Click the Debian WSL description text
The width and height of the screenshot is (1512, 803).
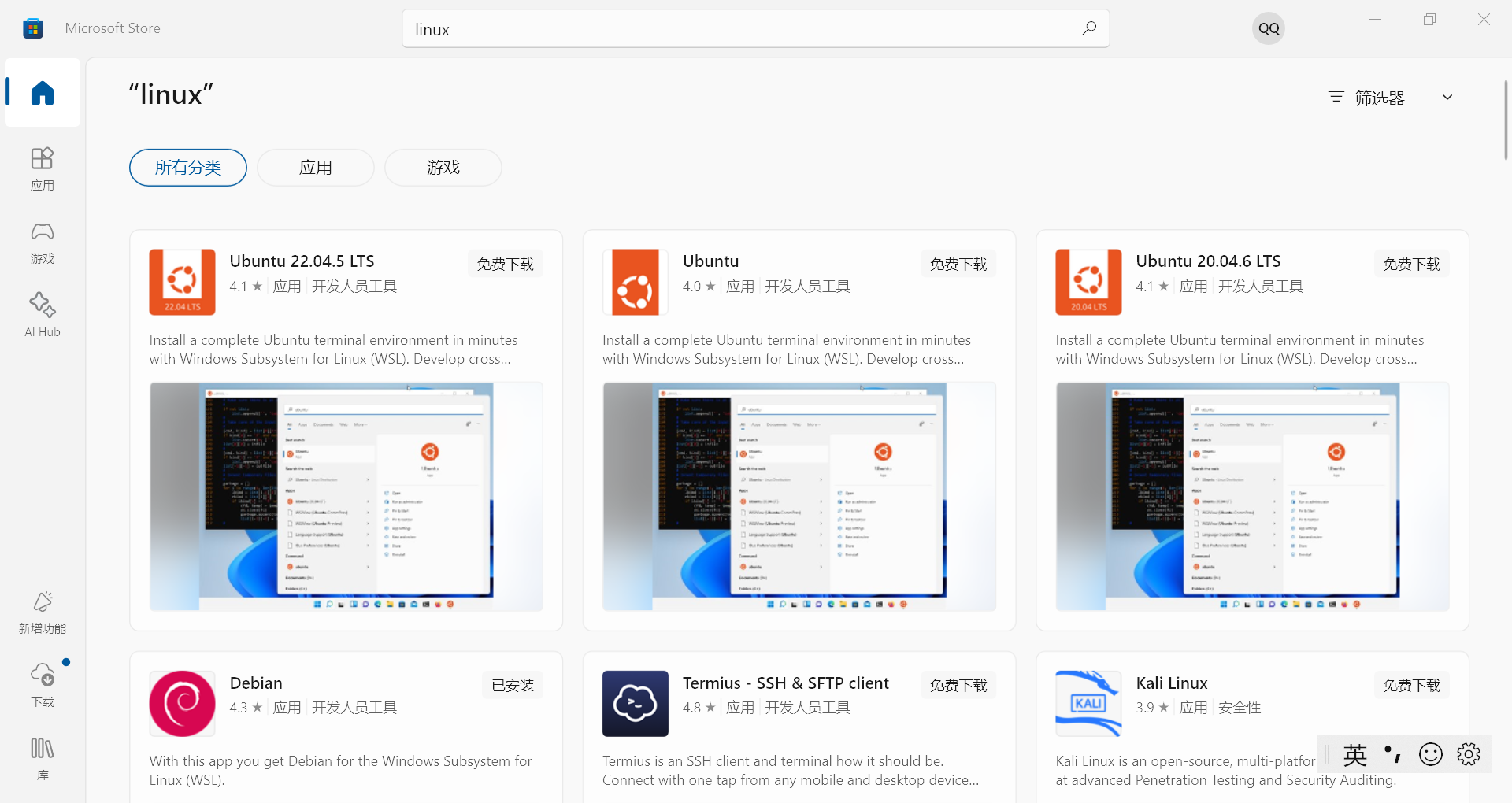(341, 770)
